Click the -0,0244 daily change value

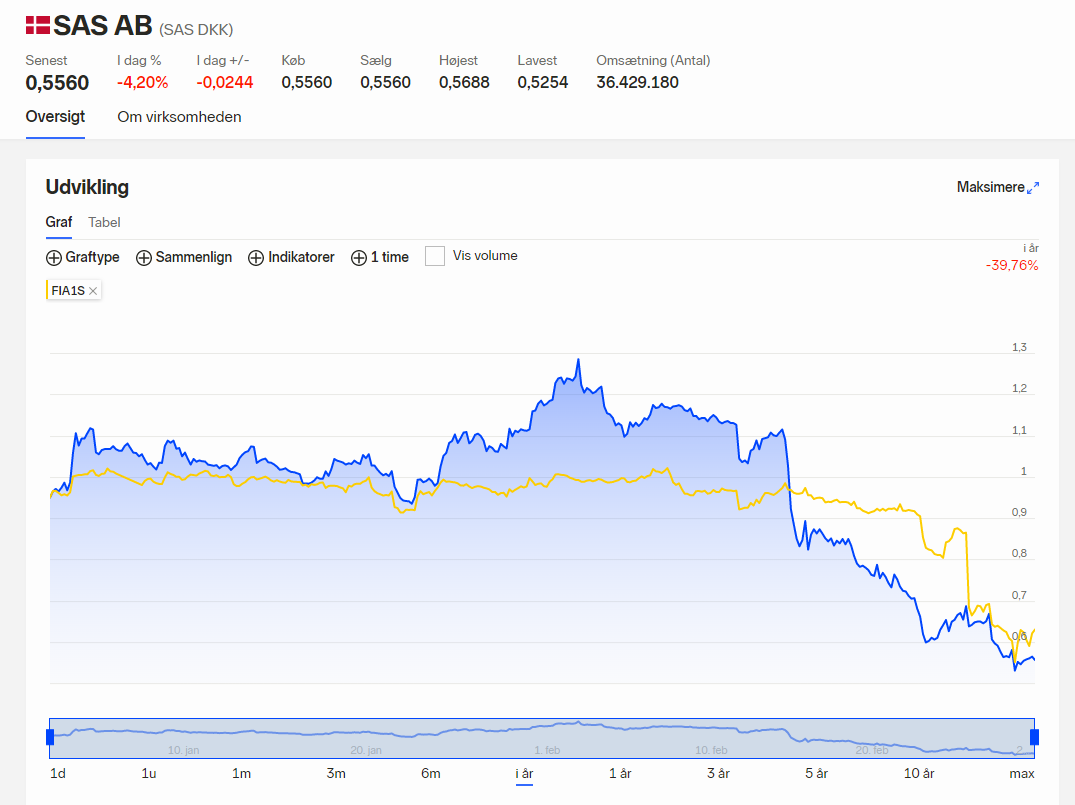pos(225,82)
